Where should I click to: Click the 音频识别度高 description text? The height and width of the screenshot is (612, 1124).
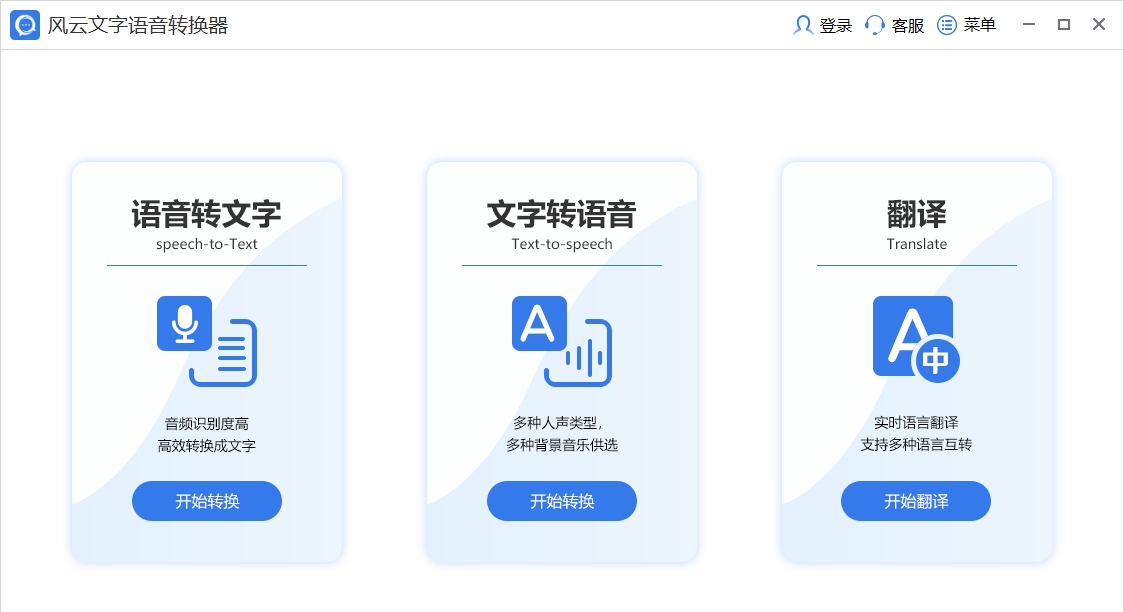click(x=206, y=424)
